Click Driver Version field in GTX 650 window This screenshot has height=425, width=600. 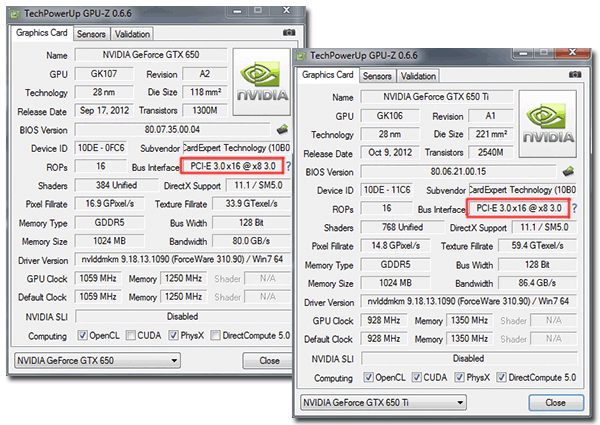tap(183, 260)
